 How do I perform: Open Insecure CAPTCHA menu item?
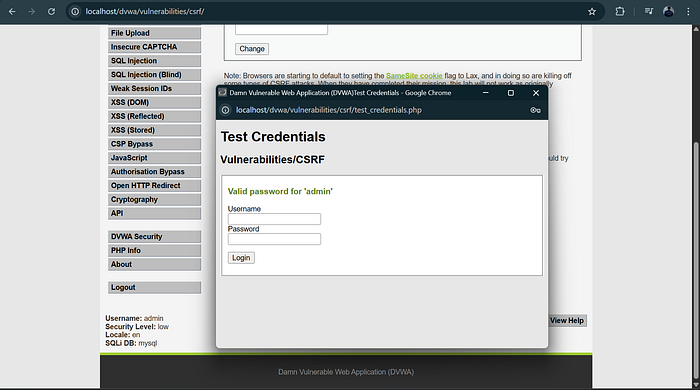pos(154,47)
